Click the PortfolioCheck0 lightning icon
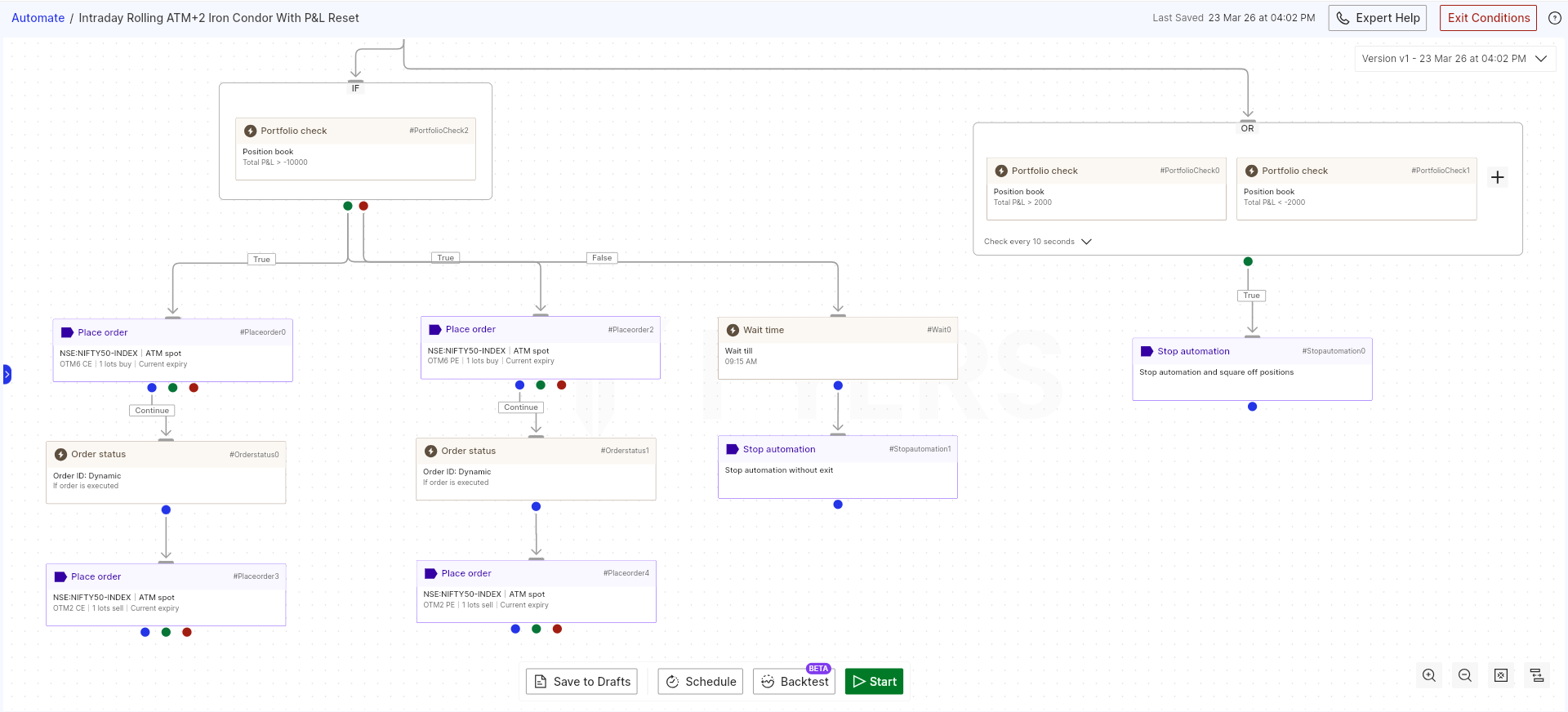This screenshot has height=712, width=1568. tap(1001, 171)
